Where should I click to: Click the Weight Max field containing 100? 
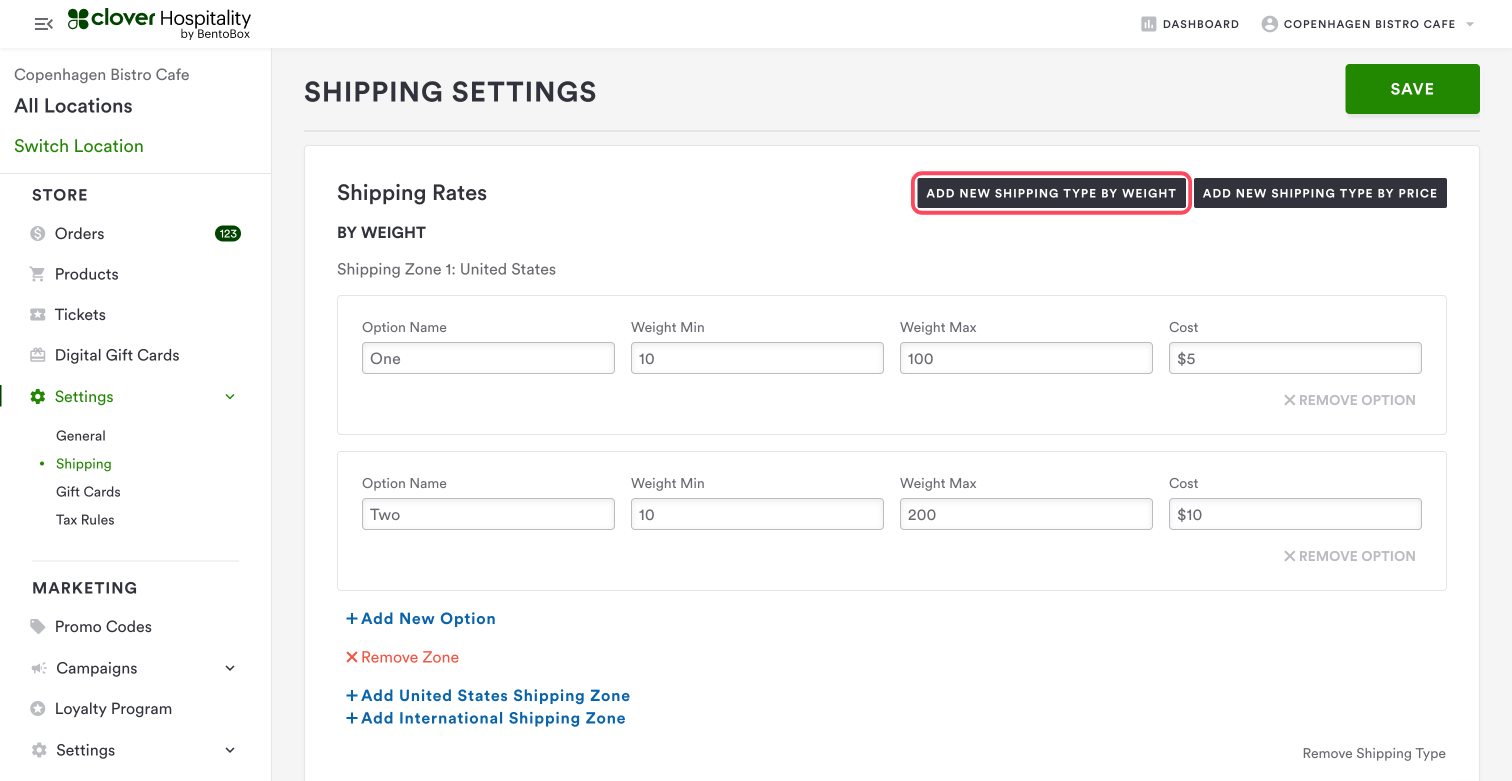[x=1025, y=359]
